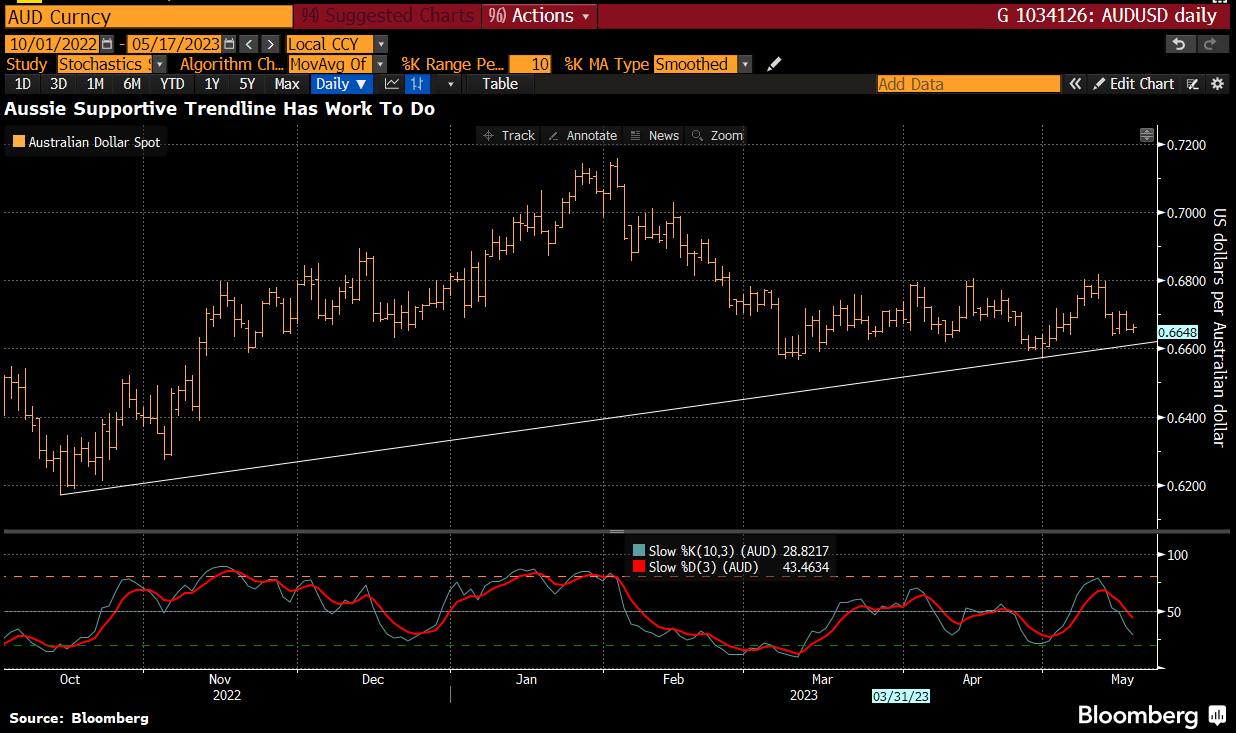The height and width of the screenshot is (733, 1236).
Task: Open chart settings gear icon
Action: tap(1217, 84)
